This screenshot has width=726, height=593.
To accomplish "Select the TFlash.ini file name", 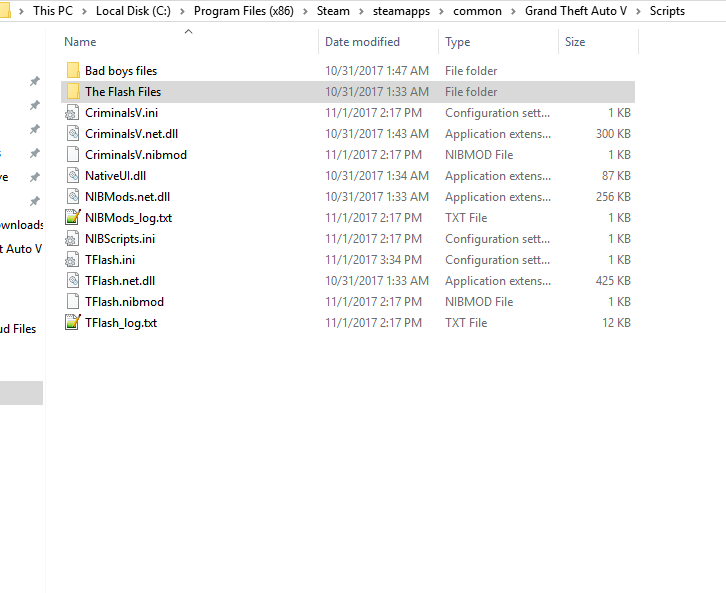I will click(110, 259).
